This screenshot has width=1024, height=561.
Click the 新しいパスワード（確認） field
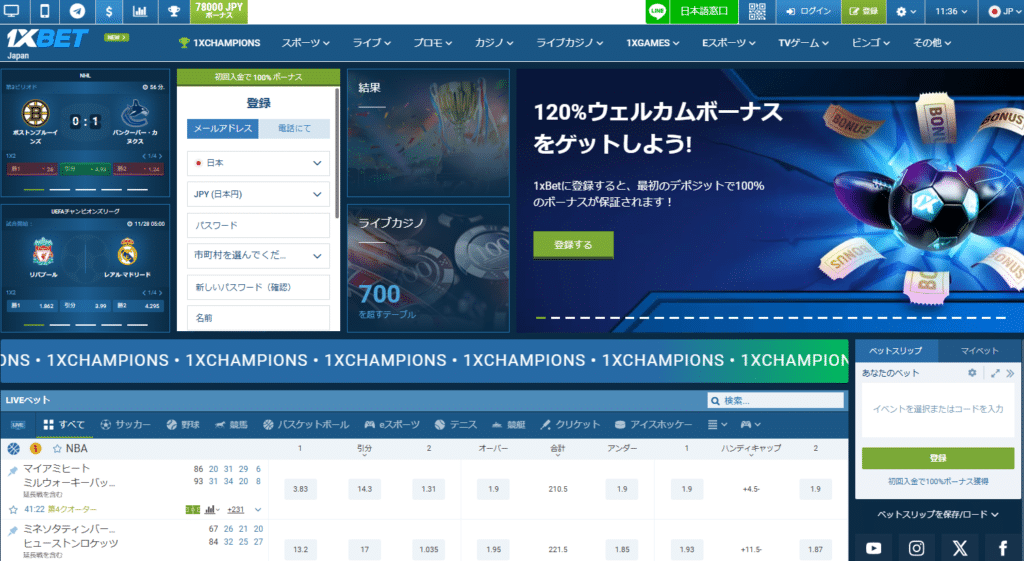pos(258,287)
